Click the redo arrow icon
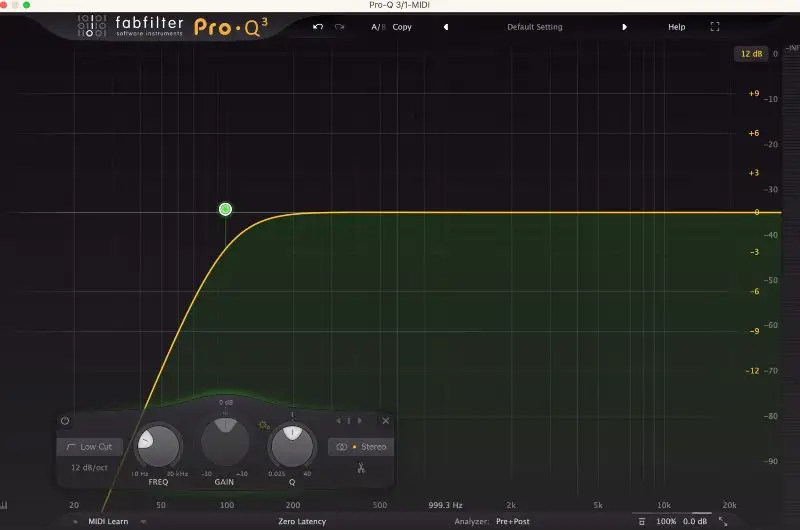Image resolution: width=800 pixels, height=530 pixels. coord(339,27)
